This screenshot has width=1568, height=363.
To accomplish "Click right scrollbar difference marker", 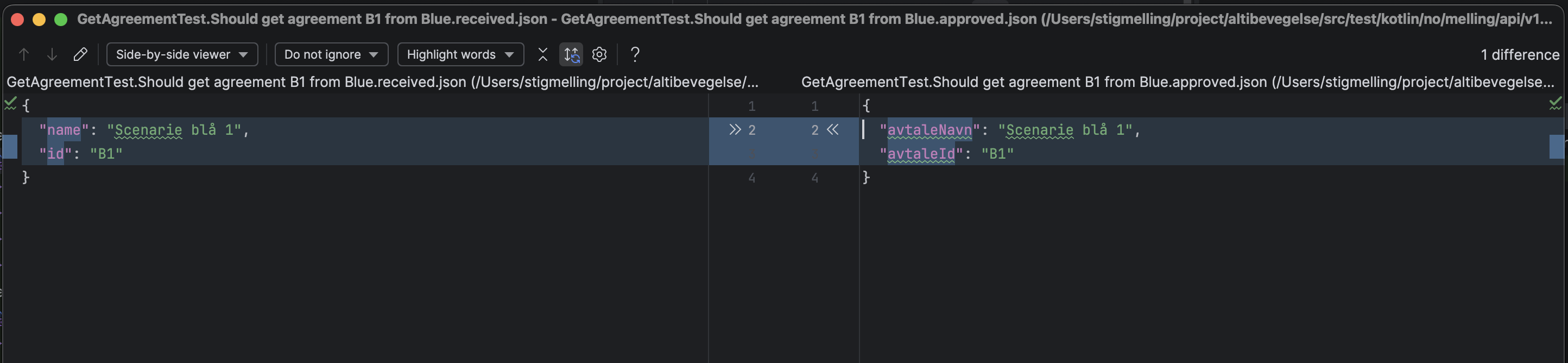I will coord(1557,146).
